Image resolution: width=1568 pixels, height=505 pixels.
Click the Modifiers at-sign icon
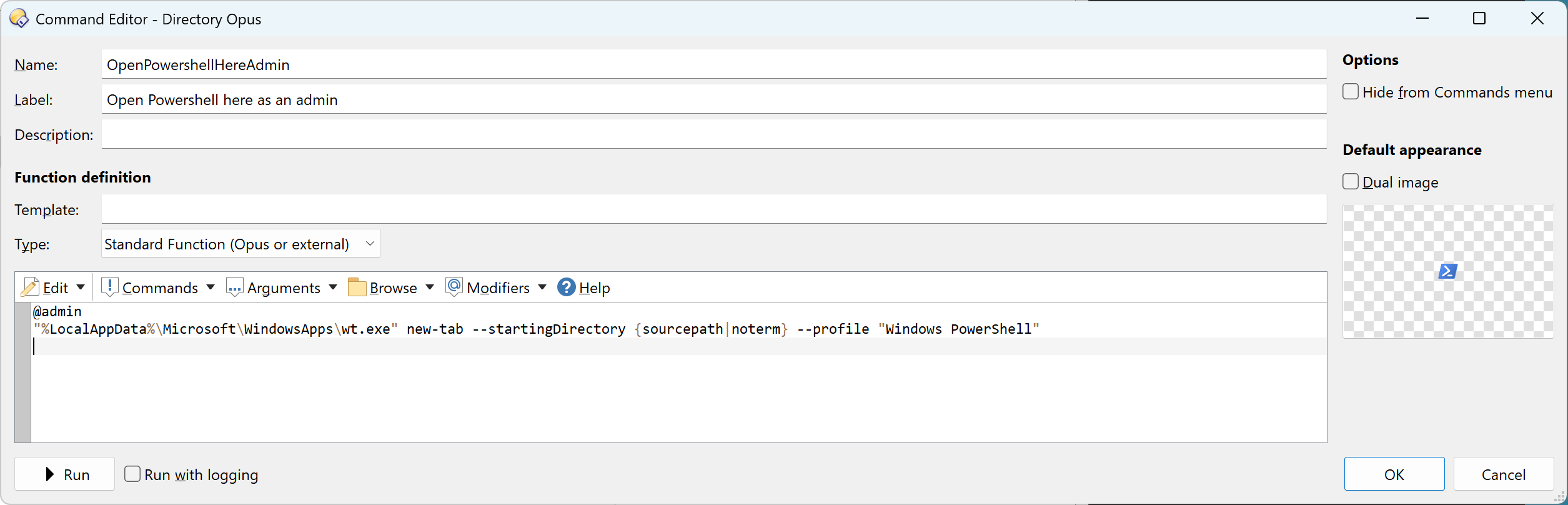coord(454,287)
